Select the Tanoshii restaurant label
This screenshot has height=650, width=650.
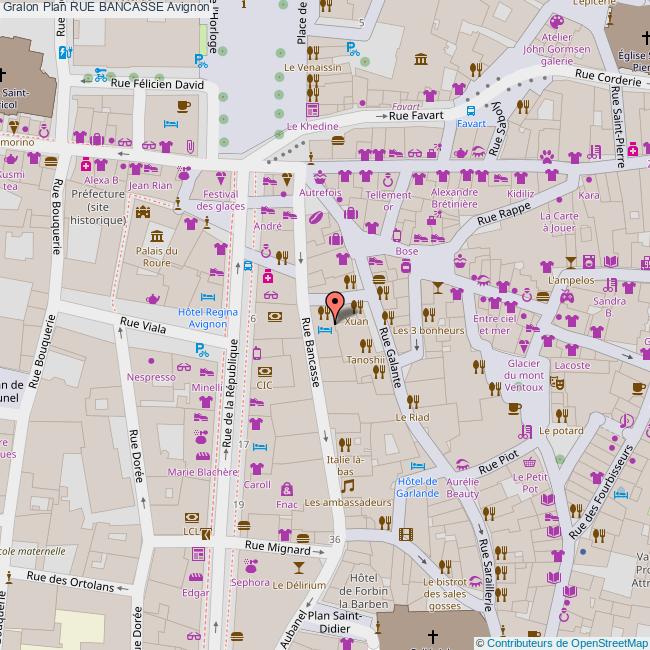[x=366, y=360]
